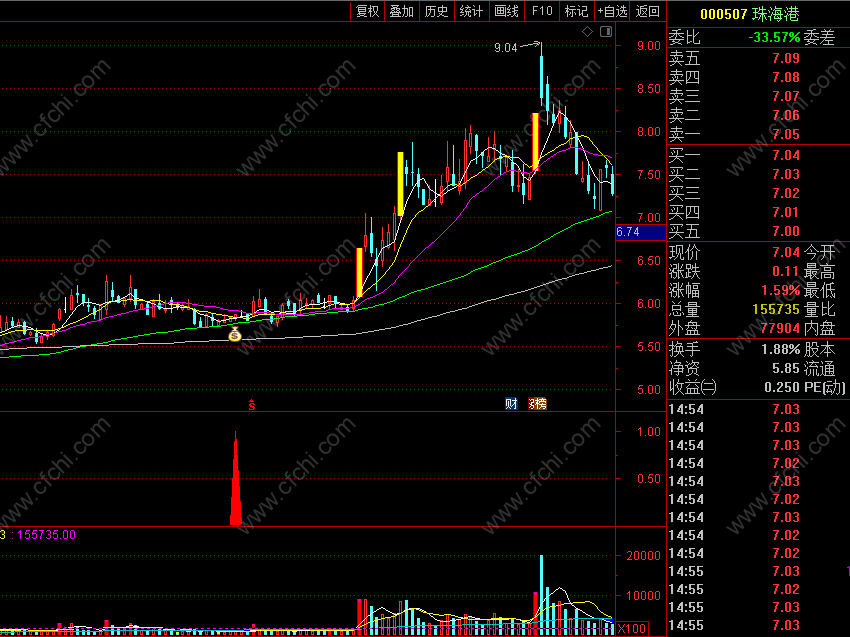Click the 返回 return button
Image resolution: width=850 pixels, height=637 pixels.
pyautogui.click(x=647, y=11)
